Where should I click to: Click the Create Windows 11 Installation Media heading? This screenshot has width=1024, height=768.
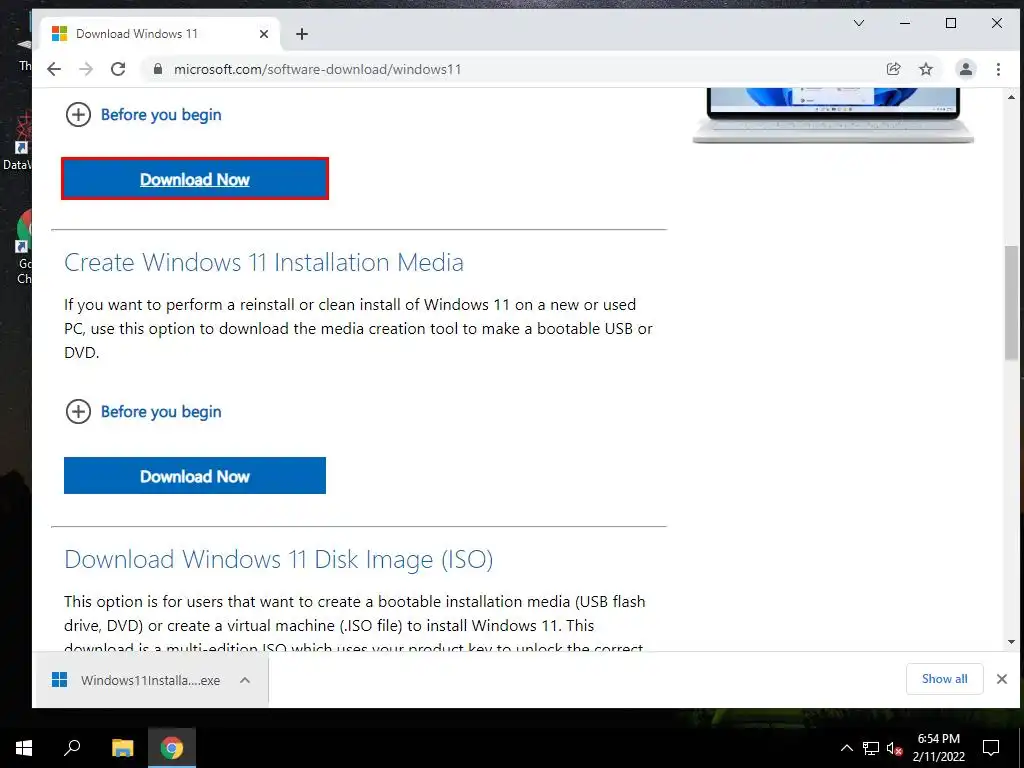pos(264,263)
